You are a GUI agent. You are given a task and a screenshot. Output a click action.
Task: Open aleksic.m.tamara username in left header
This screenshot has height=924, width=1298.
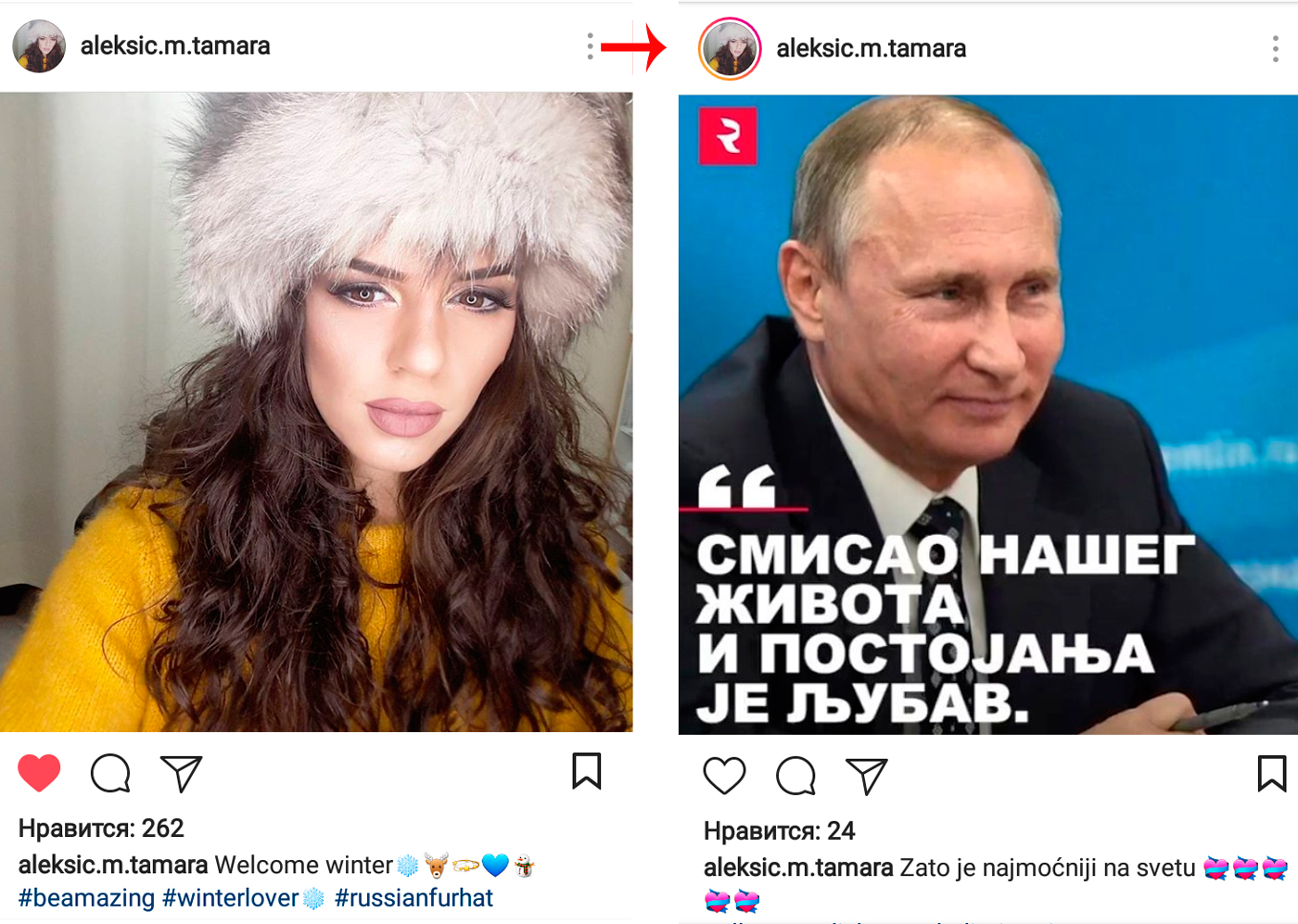coord(175,45)
